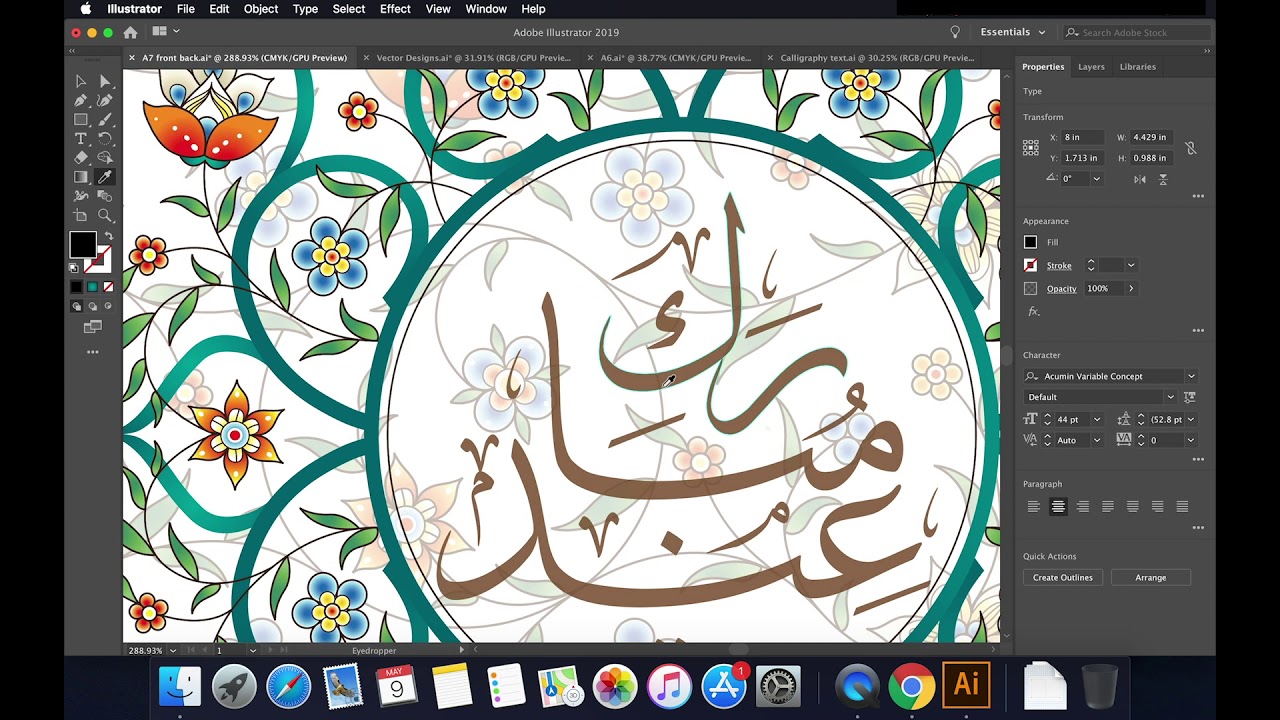
Task: Reset to default fill and stroke
Action: coord(74,268)
